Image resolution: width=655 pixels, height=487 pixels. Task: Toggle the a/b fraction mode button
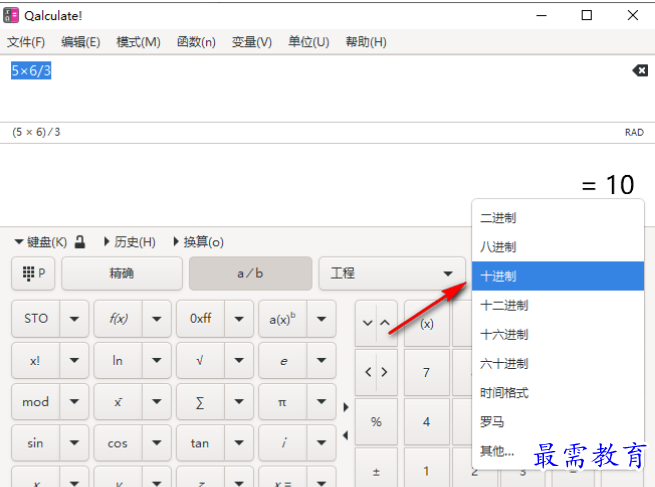coord(250,274)
